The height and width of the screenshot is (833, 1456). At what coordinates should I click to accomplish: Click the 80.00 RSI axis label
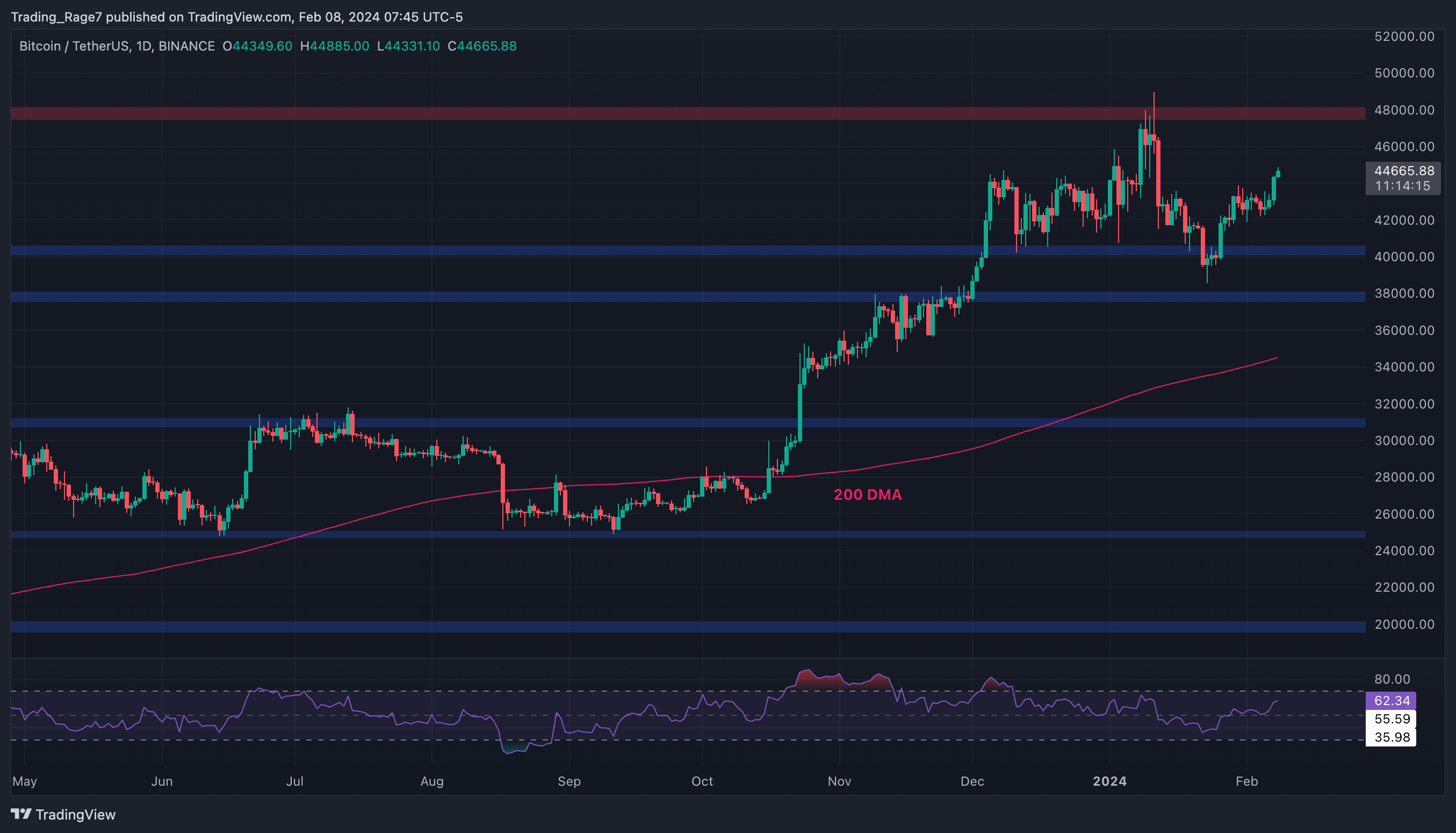coord(1392,679)
